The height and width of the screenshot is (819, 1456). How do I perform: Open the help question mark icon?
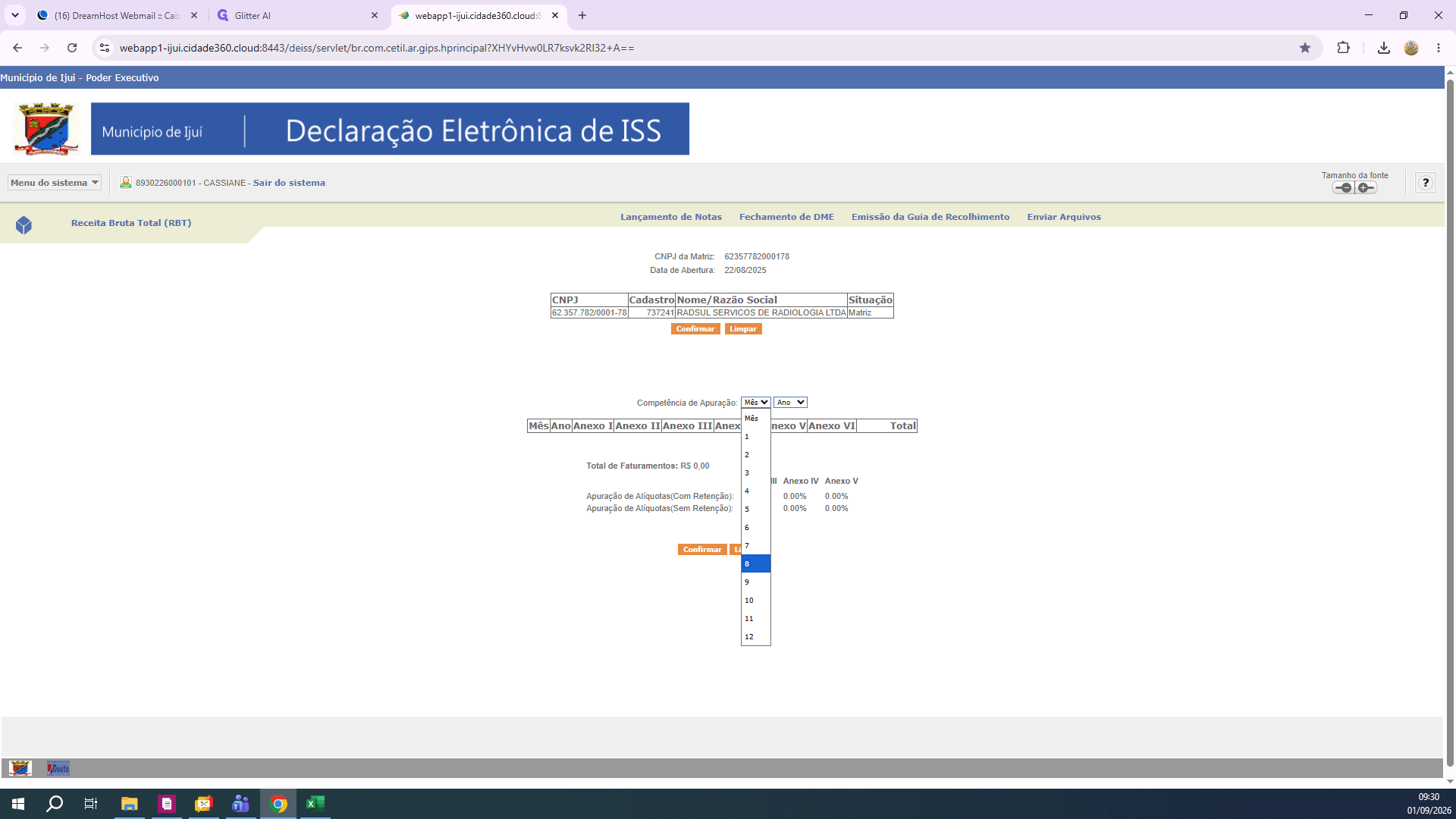pos(1426,183)
